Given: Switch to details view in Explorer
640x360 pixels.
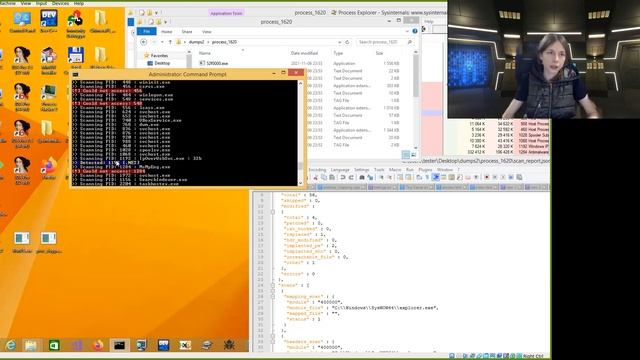Looking at the screenshot, I should click(x=406, y=155).
